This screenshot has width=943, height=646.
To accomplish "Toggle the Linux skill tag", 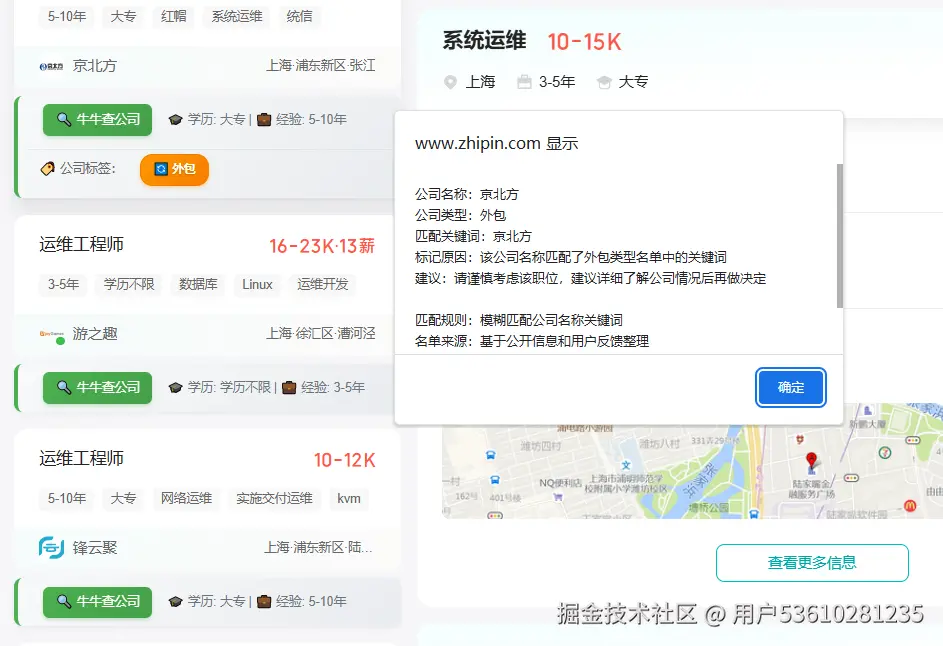I will tap(257, 284).
